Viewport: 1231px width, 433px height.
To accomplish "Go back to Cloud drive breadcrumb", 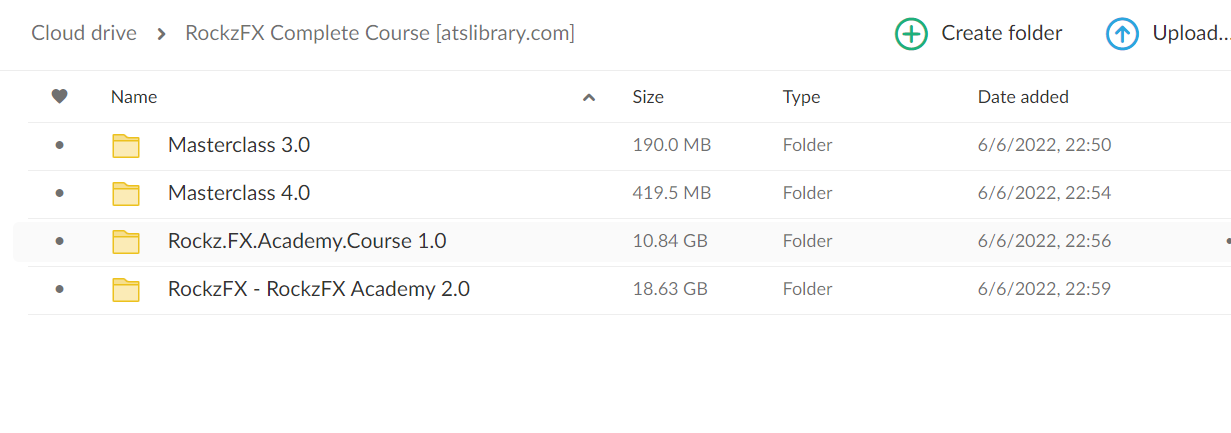I will click(84, 33).
